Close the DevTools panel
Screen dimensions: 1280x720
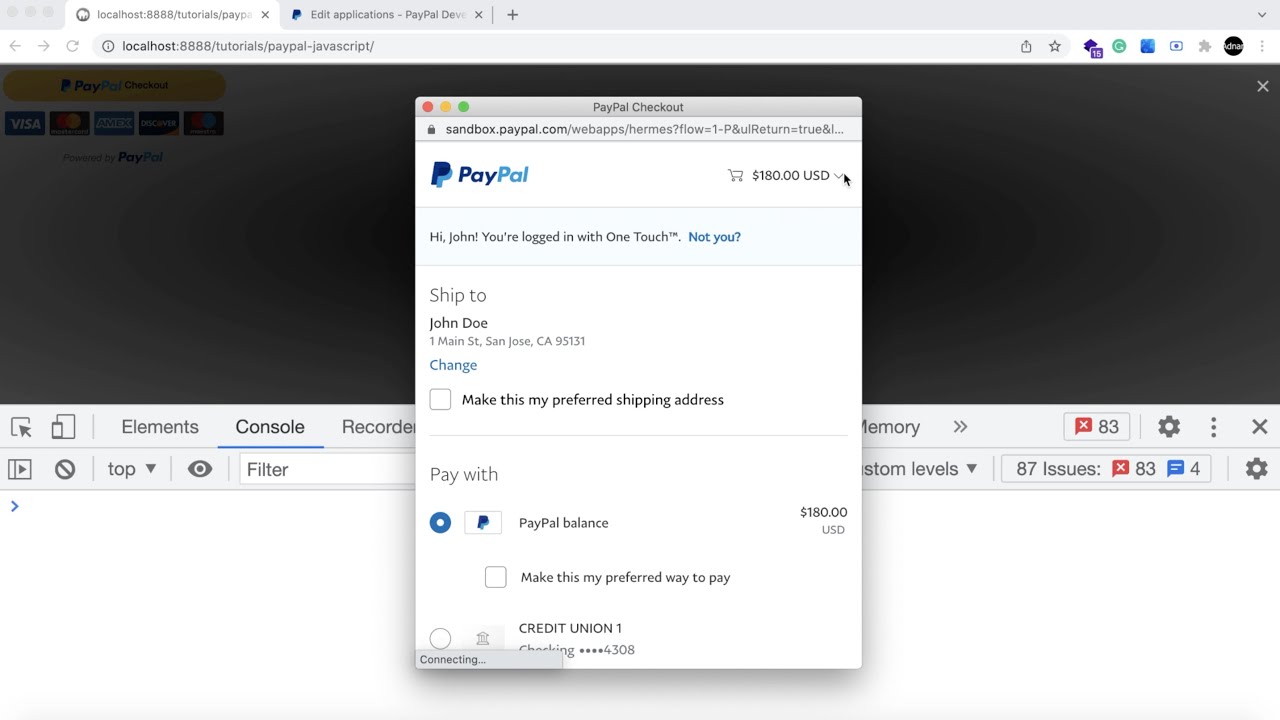(x=1260, y=427)
